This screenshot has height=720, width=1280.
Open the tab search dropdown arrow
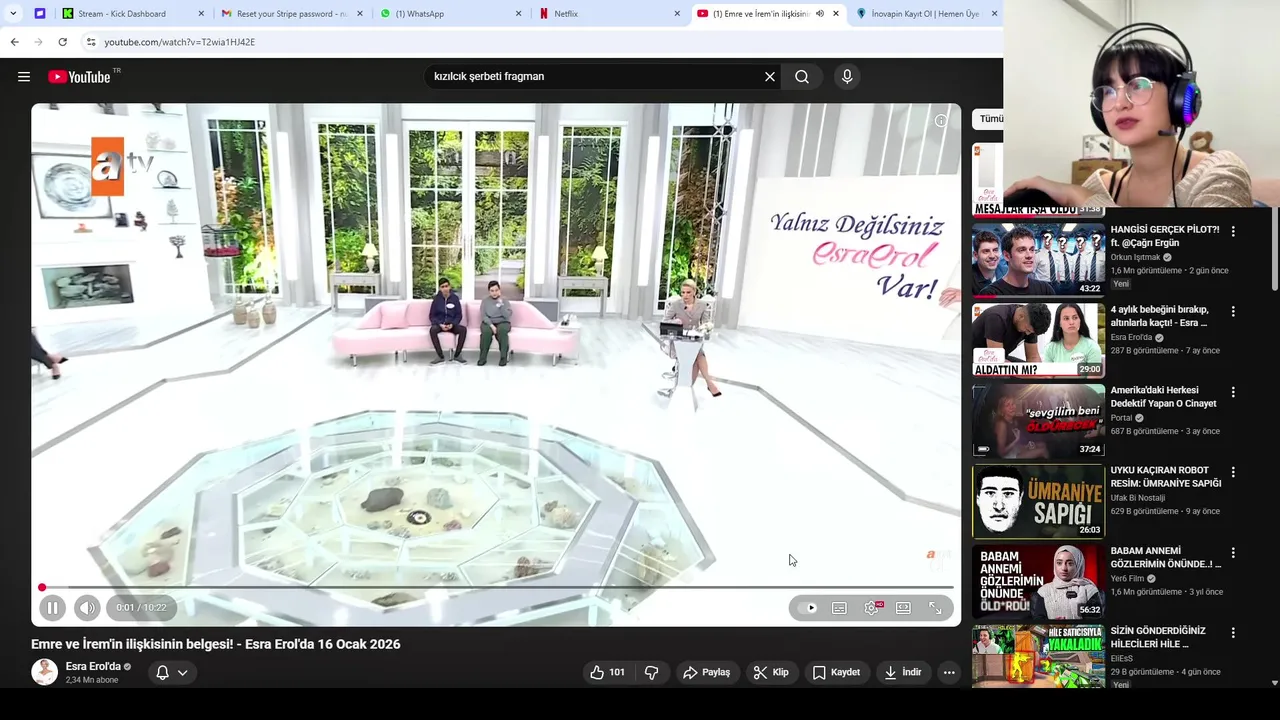click(13, 14)
